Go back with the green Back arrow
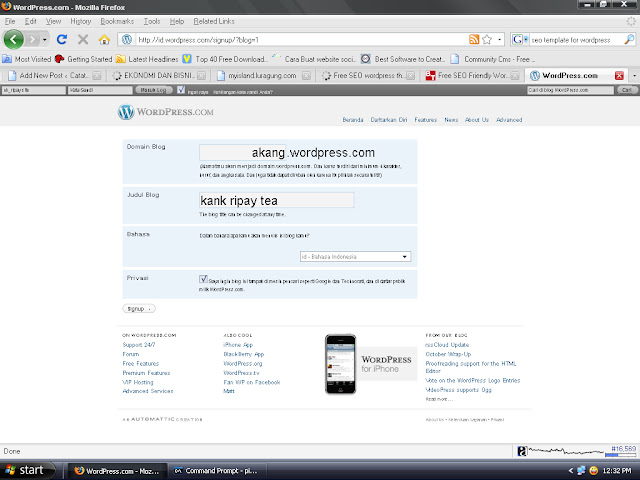Image resolution: width=640 pixels, height=480 pixels. (x=13, y=40)
